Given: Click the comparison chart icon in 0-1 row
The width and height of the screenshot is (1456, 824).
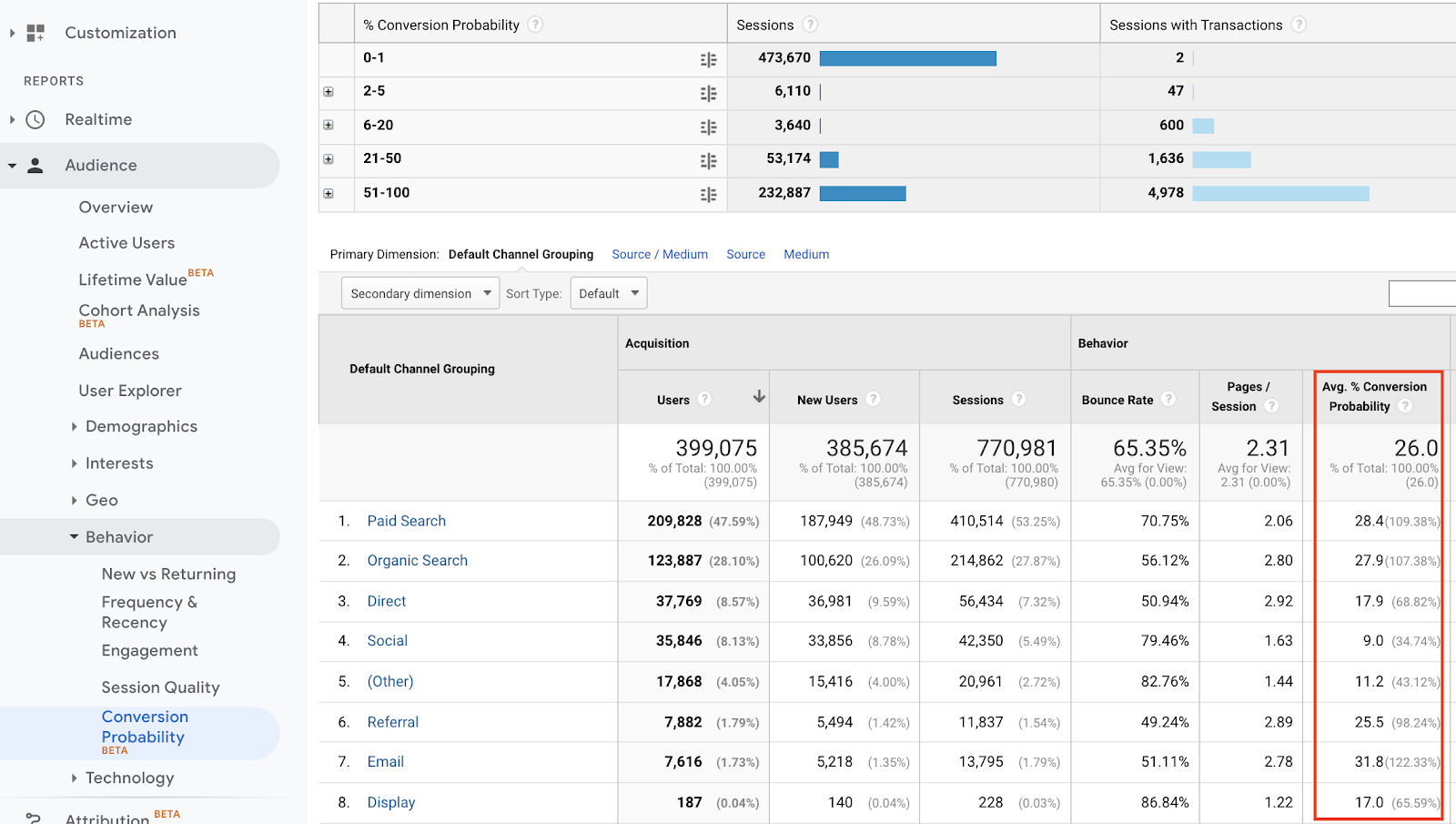Looking at the screenshot, I should point(709,59).
